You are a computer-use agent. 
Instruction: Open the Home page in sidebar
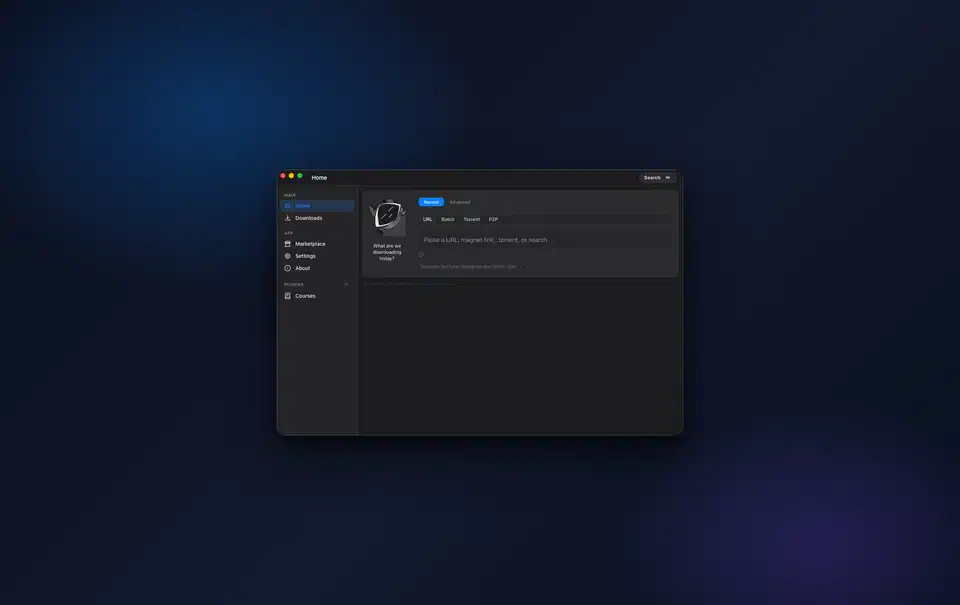pyautogui.click(x=317, y=206)
